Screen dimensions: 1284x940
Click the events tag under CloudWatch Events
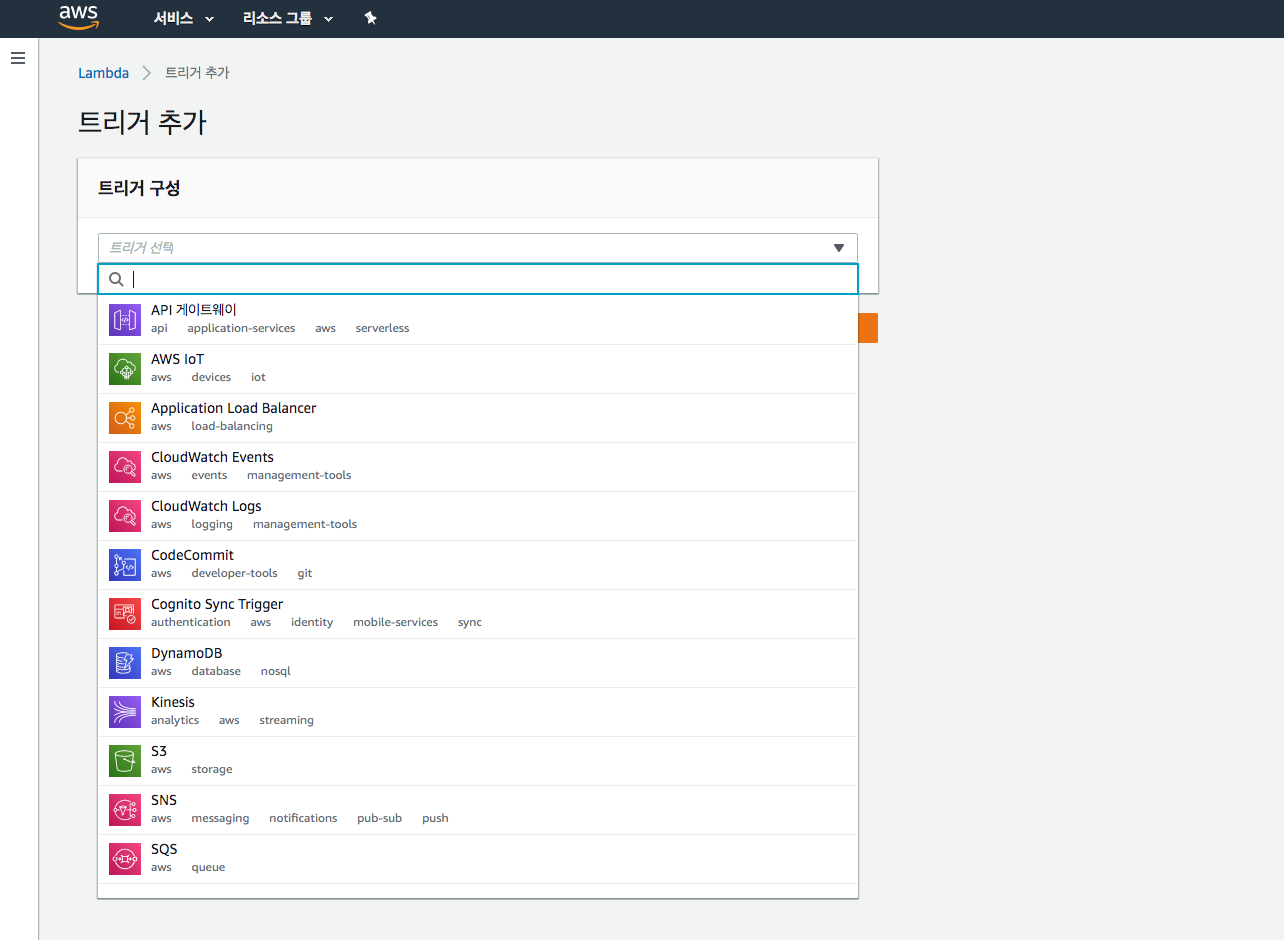[209, 475]
